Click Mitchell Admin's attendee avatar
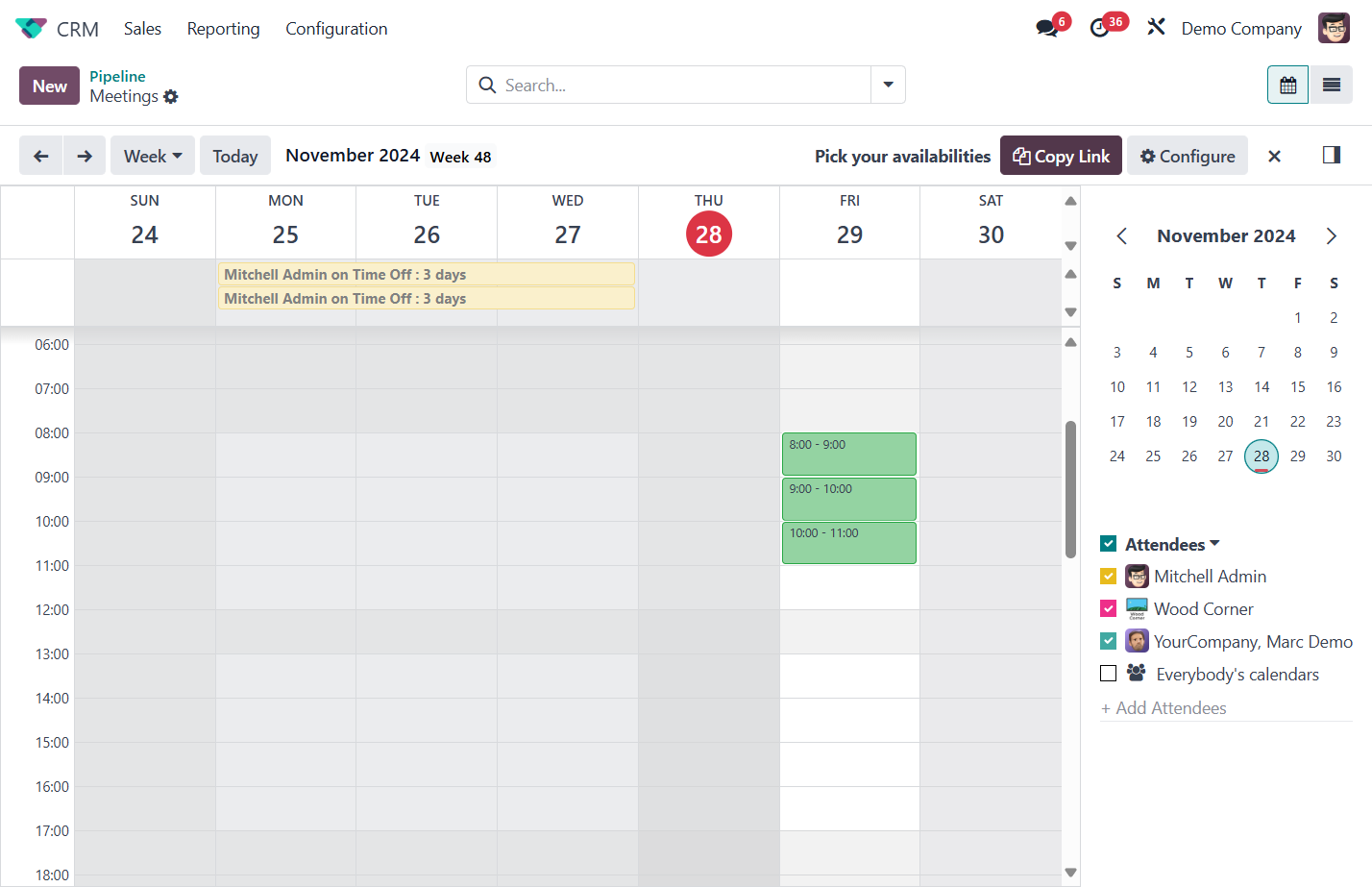This screenshot has height=887, width=1372. [1137, 577]
